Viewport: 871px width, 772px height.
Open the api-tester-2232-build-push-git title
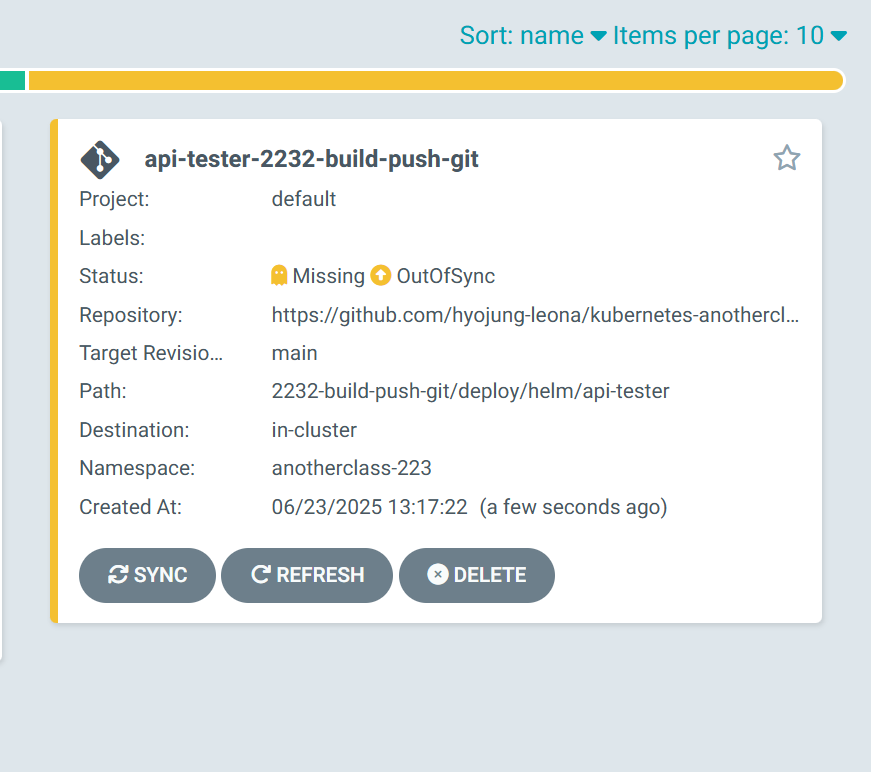[311, 159]
